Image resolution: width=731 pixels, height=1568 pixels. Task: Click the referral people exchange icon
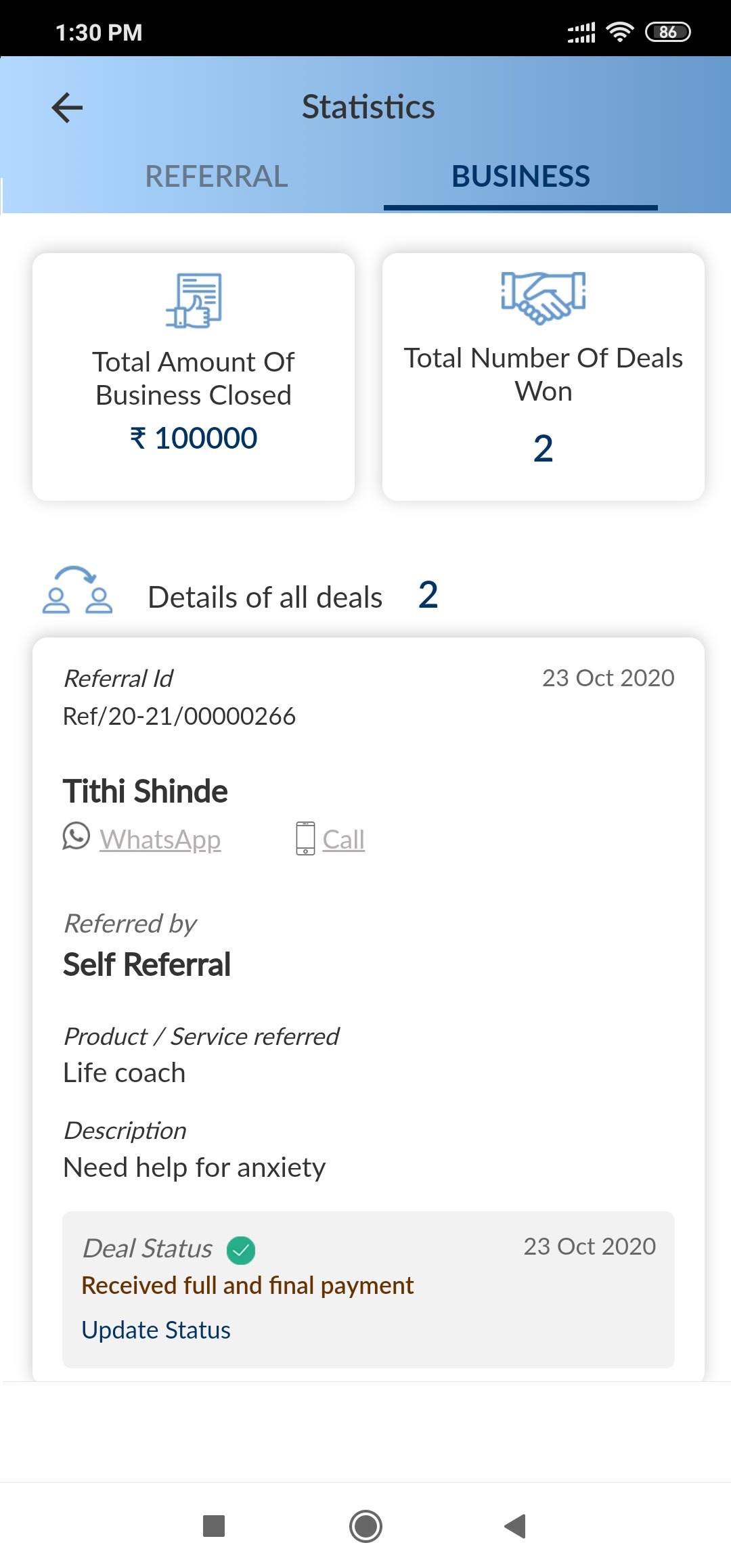coord(77,591)
